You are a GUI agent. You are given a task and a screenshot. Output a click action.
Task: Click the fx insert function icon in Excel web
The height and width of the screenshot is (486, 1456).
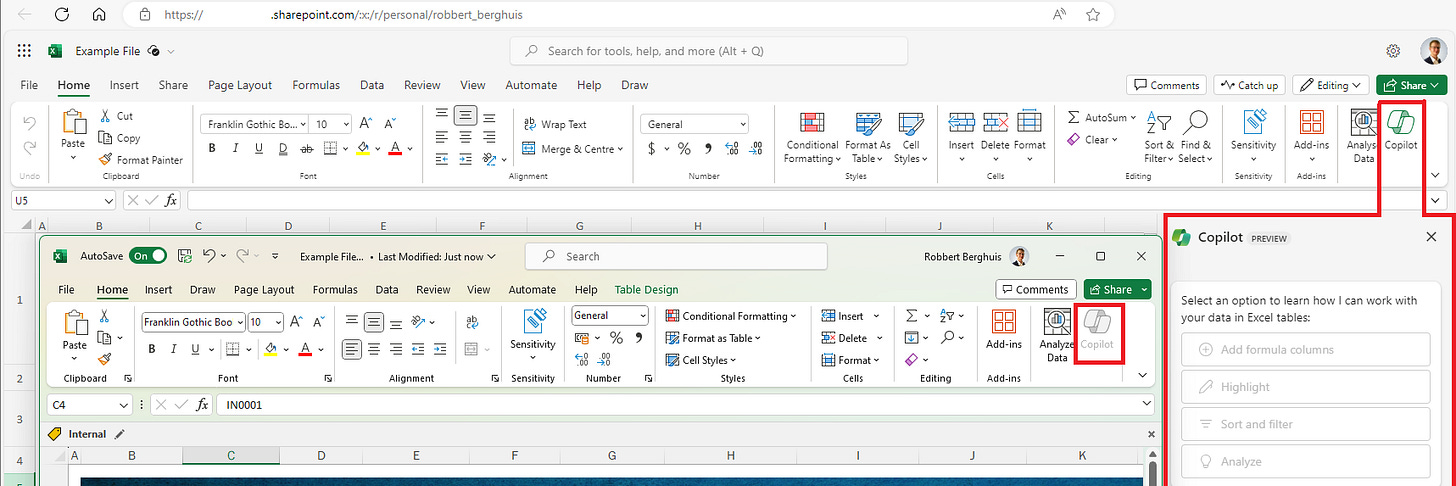171,200
